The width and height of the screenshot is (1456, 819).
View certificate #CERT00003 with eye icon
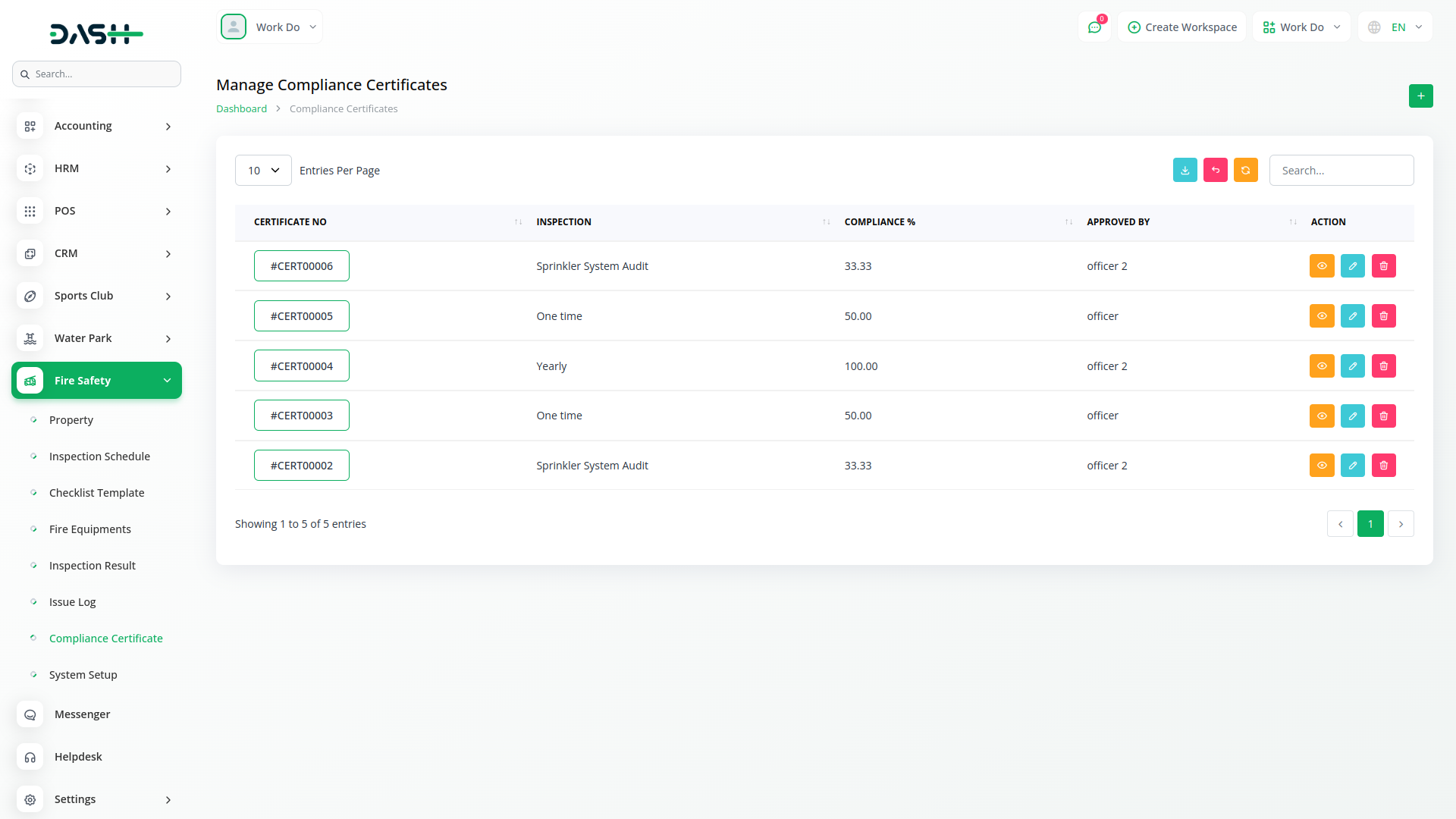(1321, 416)
